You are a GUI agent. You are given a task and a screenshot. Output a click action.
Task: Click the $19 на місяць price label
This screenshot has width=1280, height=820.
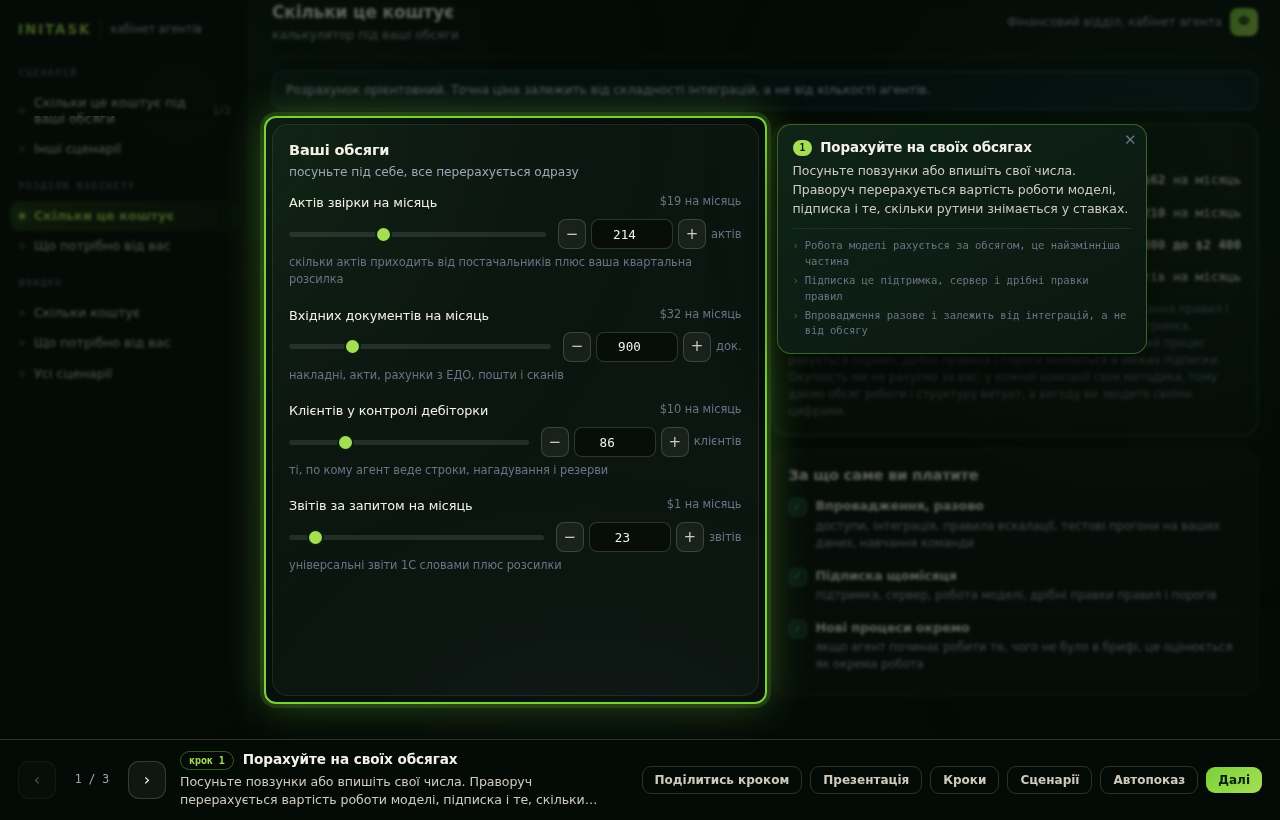tap(700, 201)
